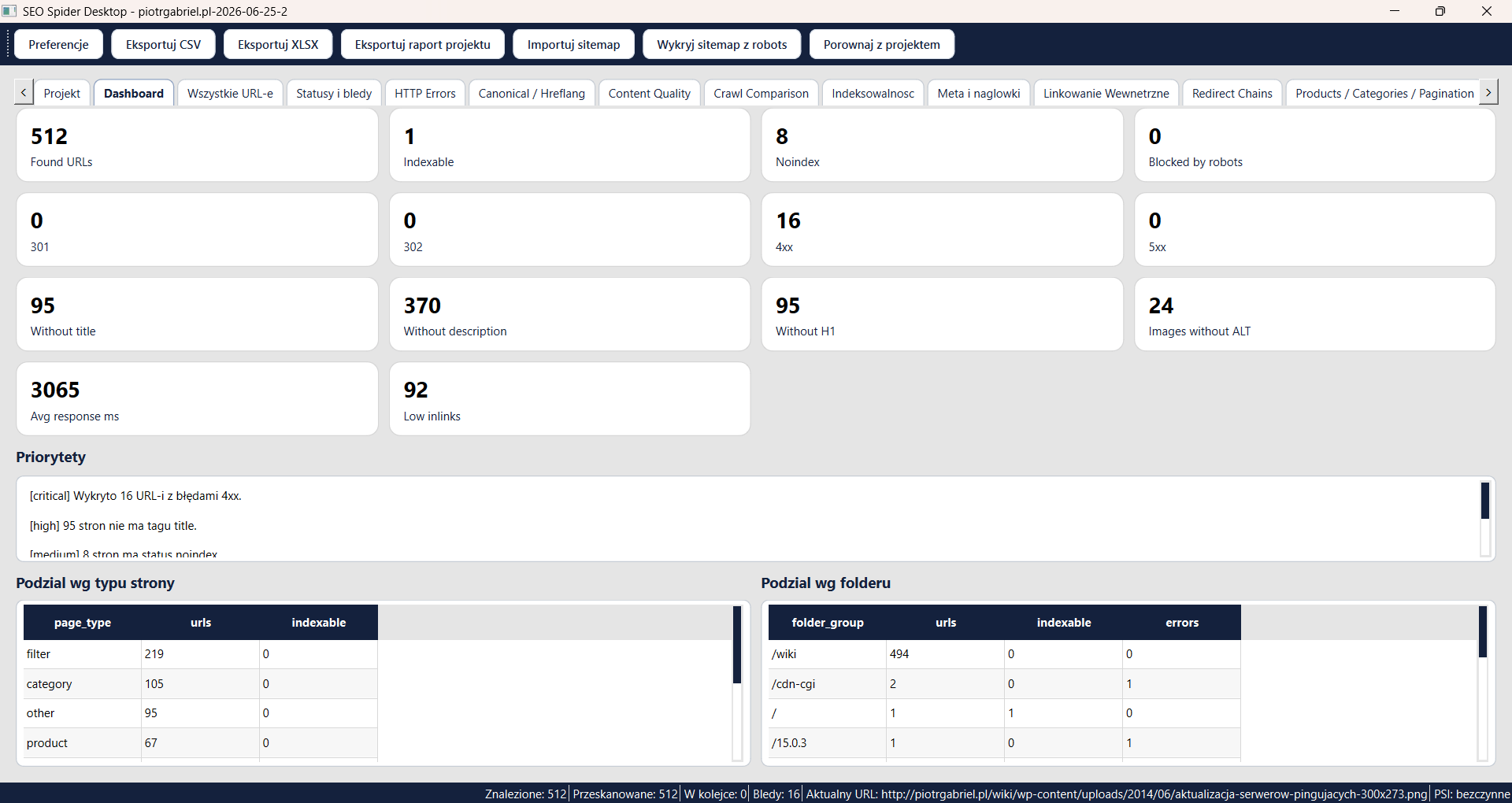Select the other page type row
1512x803 pixels.
pos(201,713)
